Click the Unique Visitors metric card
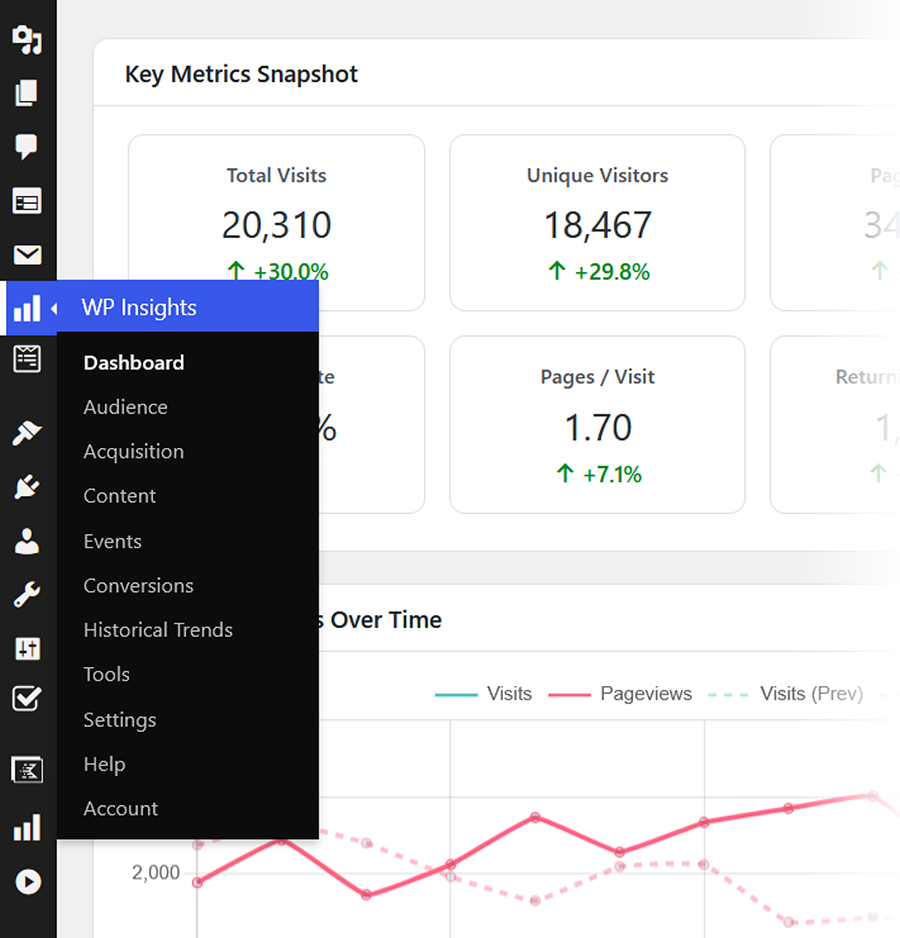Image resolution: width=900 pixels, height=938 pixels. (597, 223)
